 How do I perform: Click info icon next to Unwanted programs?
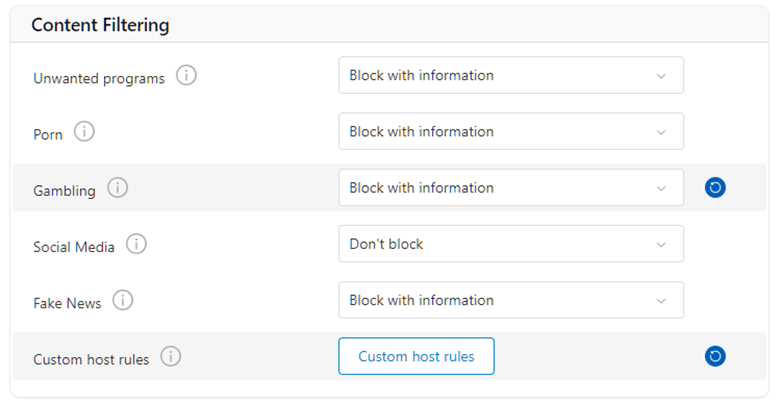(x=186, y=76)
